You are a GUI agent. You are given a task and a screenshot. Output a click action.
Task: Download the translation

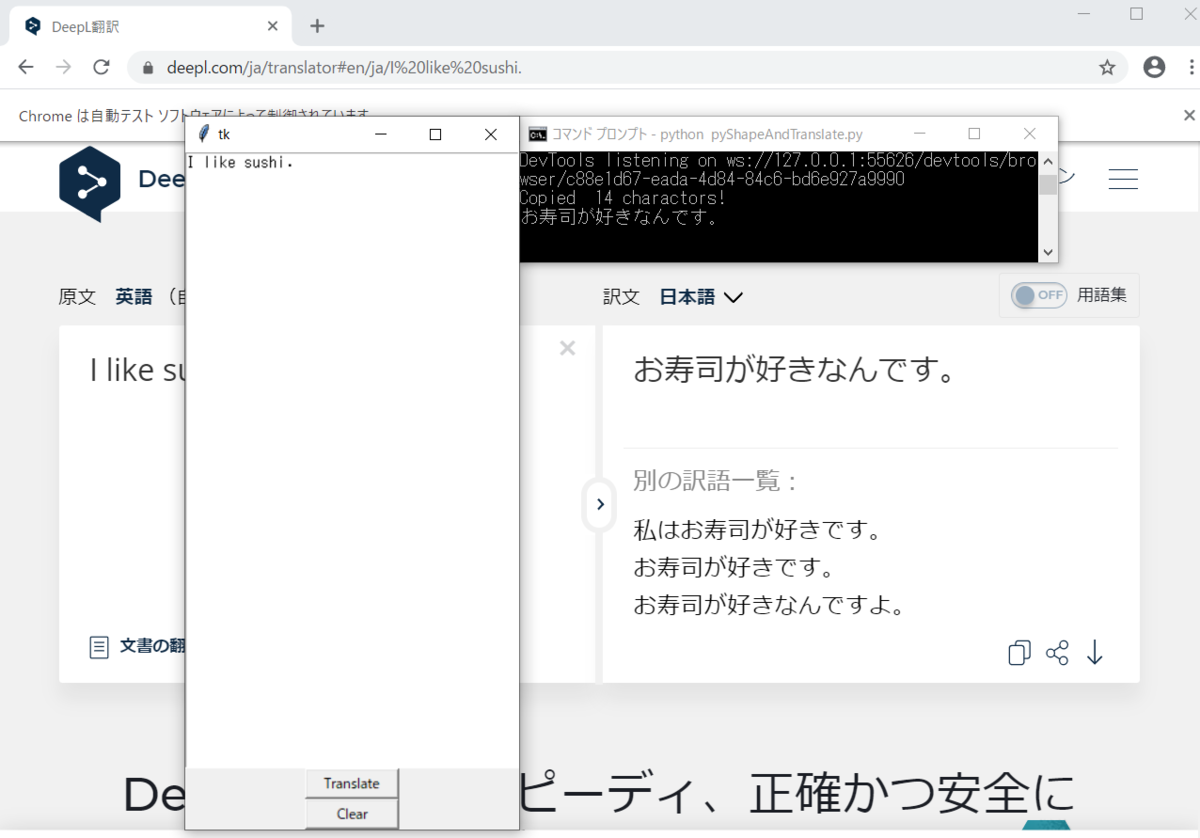tap(1094, 652)
